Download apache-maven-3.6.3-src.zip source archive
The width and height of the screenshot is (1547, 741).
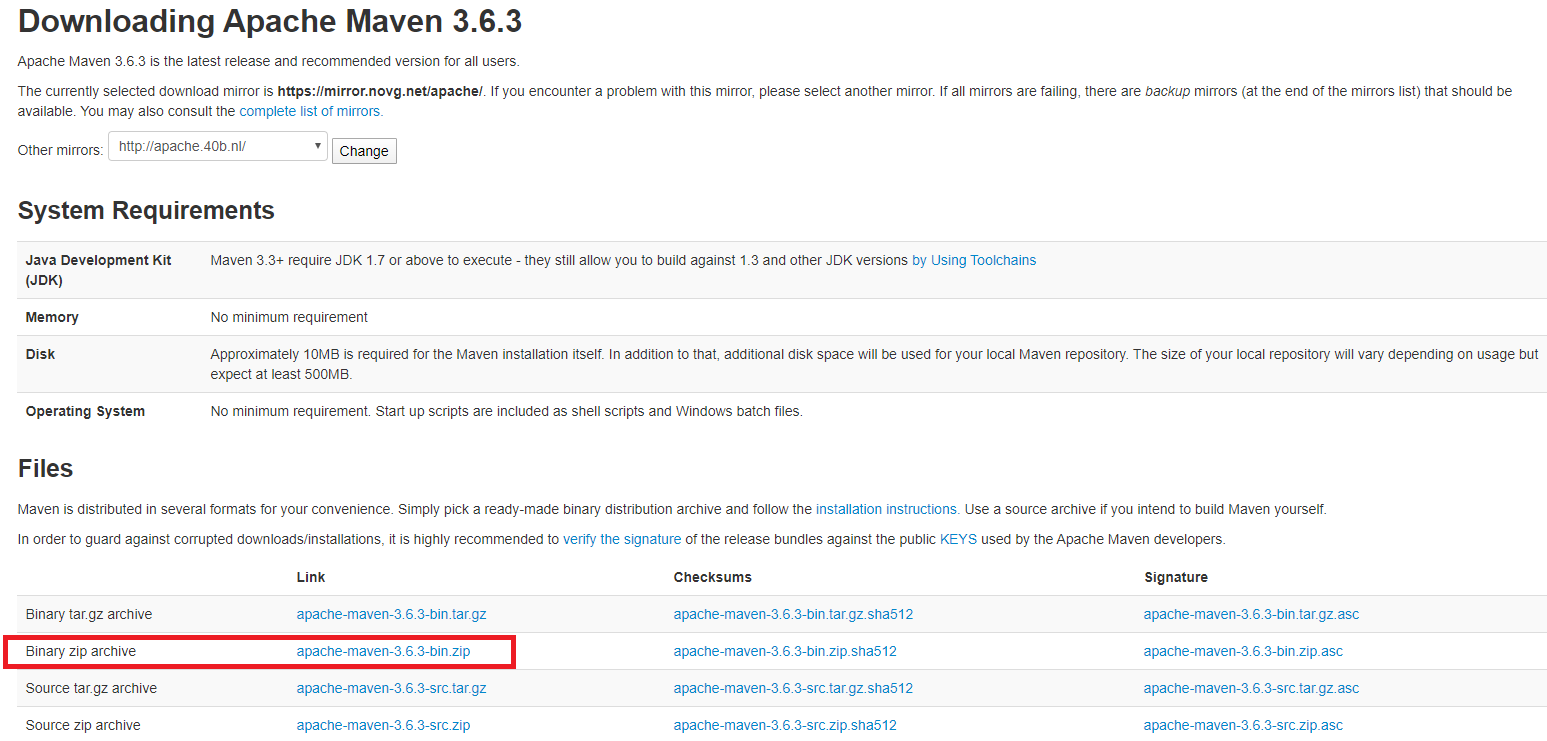[x=383, y=725]
